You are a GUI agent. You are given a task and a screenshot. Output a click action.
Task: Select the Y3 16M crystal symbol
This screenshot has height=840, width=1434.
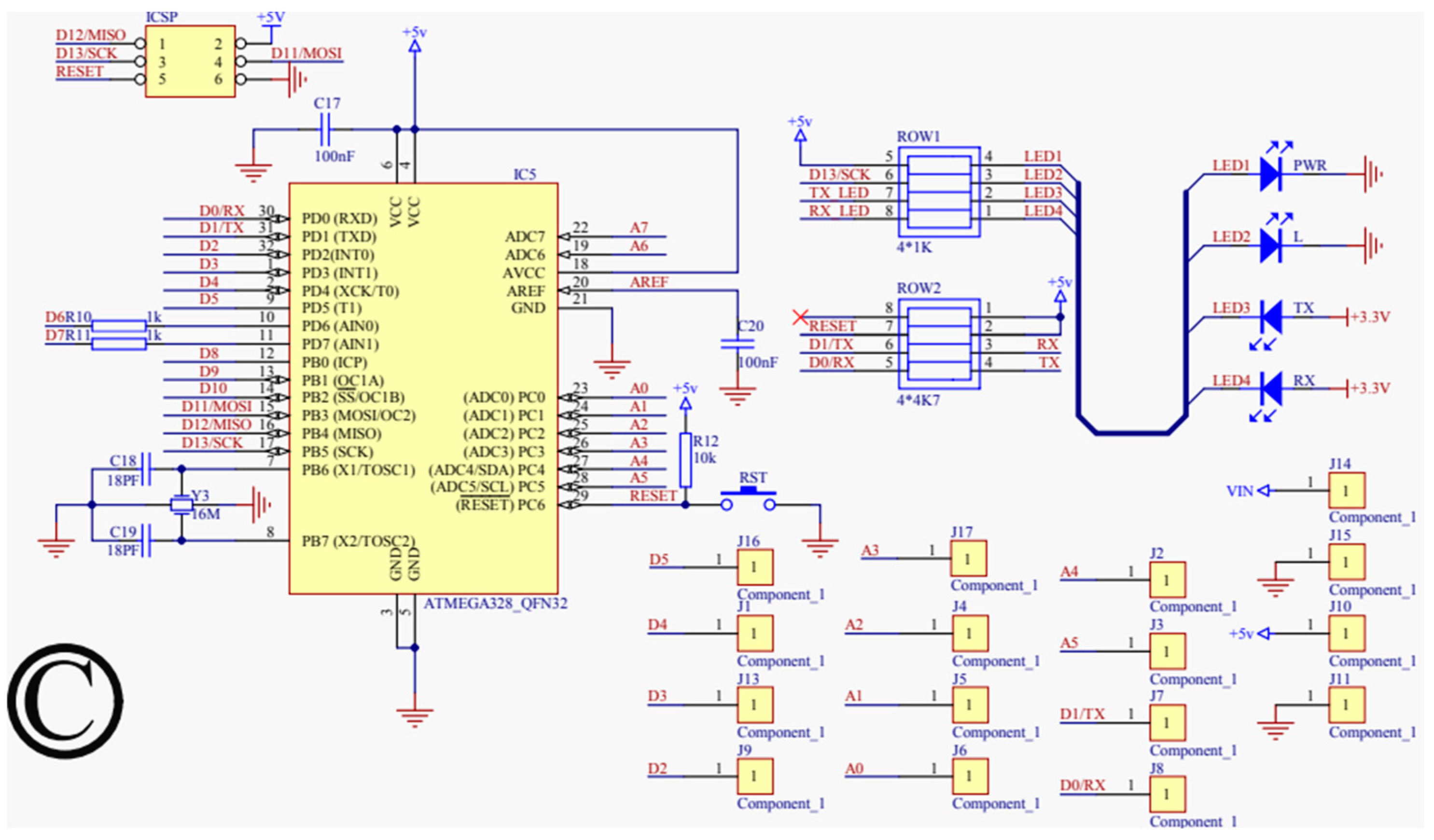pos(181,505)
